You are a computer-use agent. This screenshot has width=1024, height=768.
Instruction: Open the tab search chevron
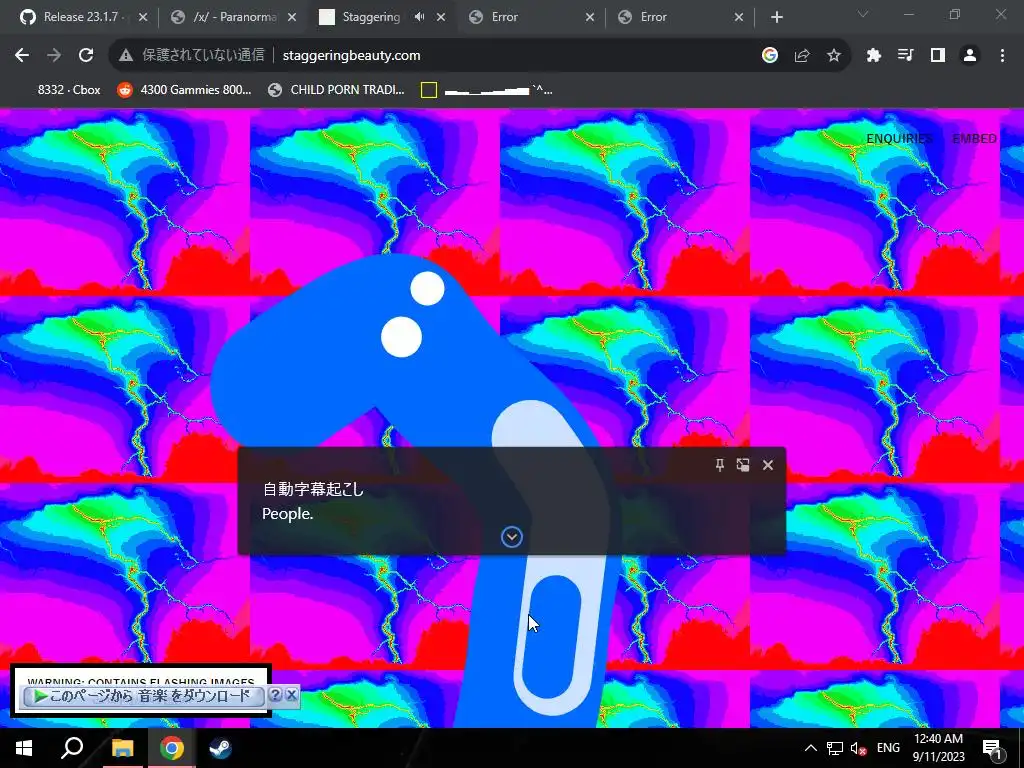coord(863,14)
